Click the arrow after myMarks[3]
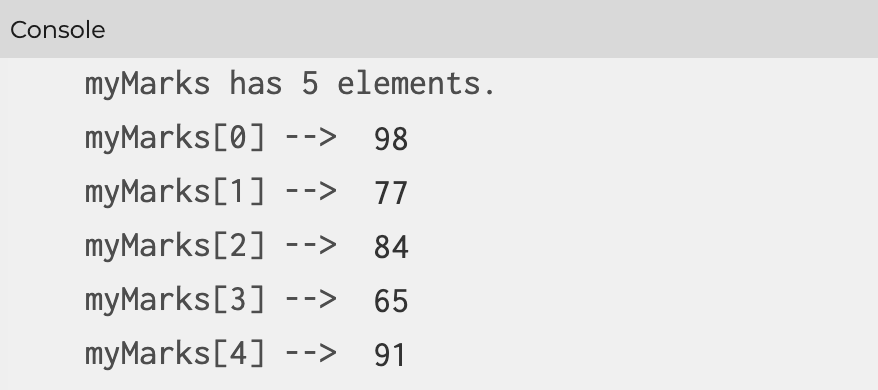 [x=311, y=300]
